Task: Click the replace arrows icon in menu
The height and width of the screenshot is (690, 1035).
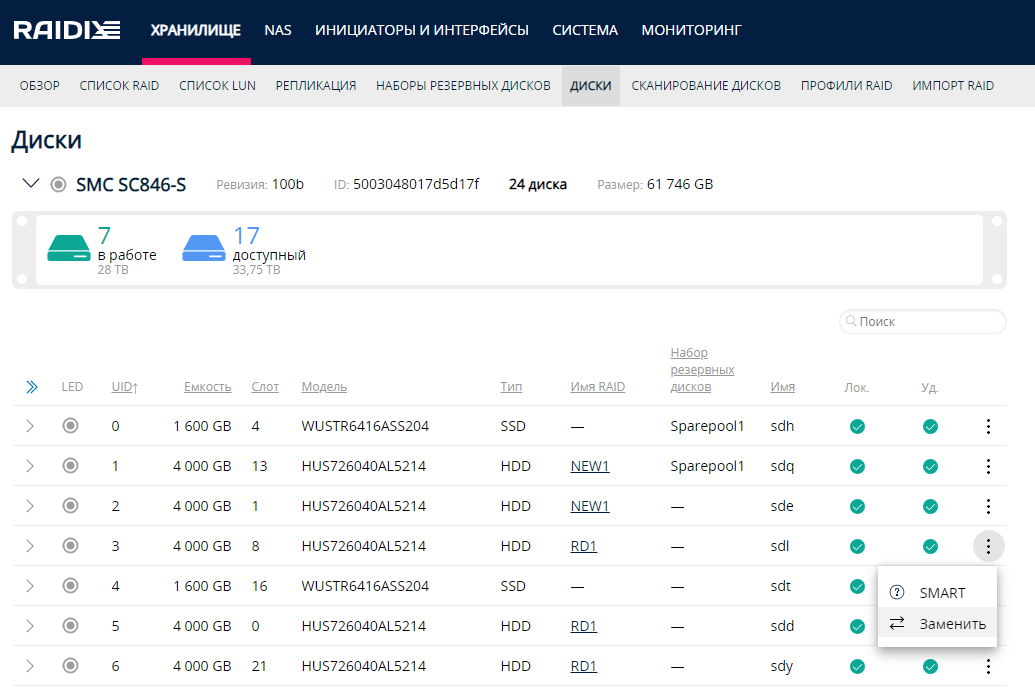Action: [897, 623]
